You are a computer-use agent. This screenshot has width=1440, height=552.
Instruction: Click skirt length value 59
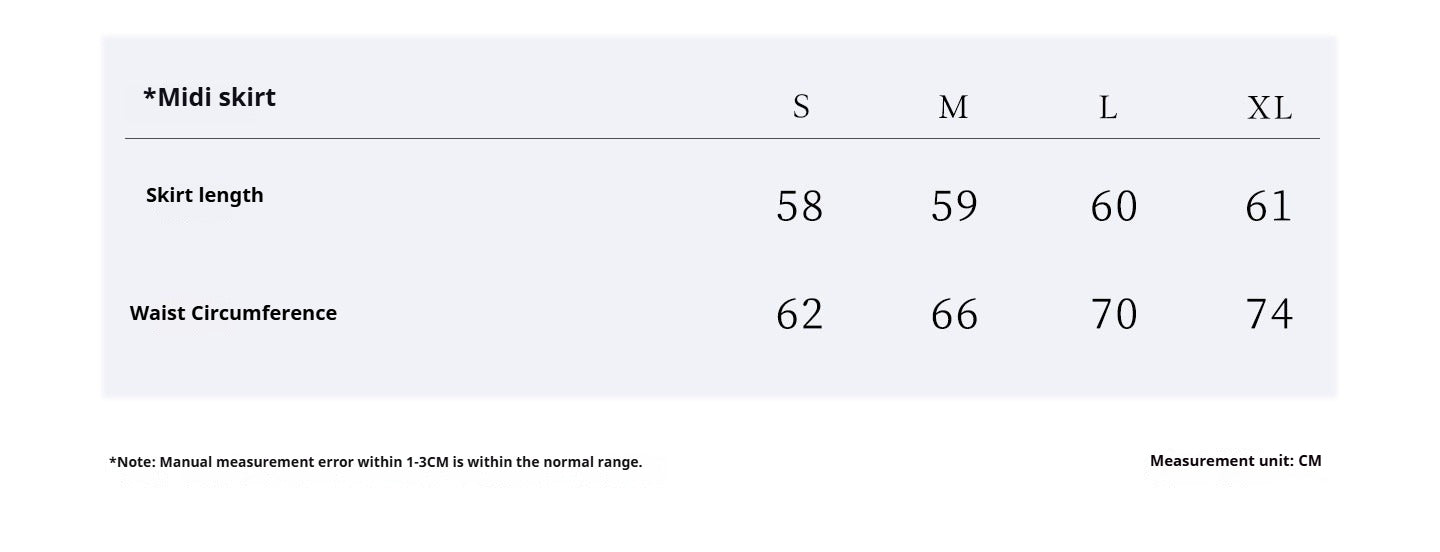click(954, 206)
